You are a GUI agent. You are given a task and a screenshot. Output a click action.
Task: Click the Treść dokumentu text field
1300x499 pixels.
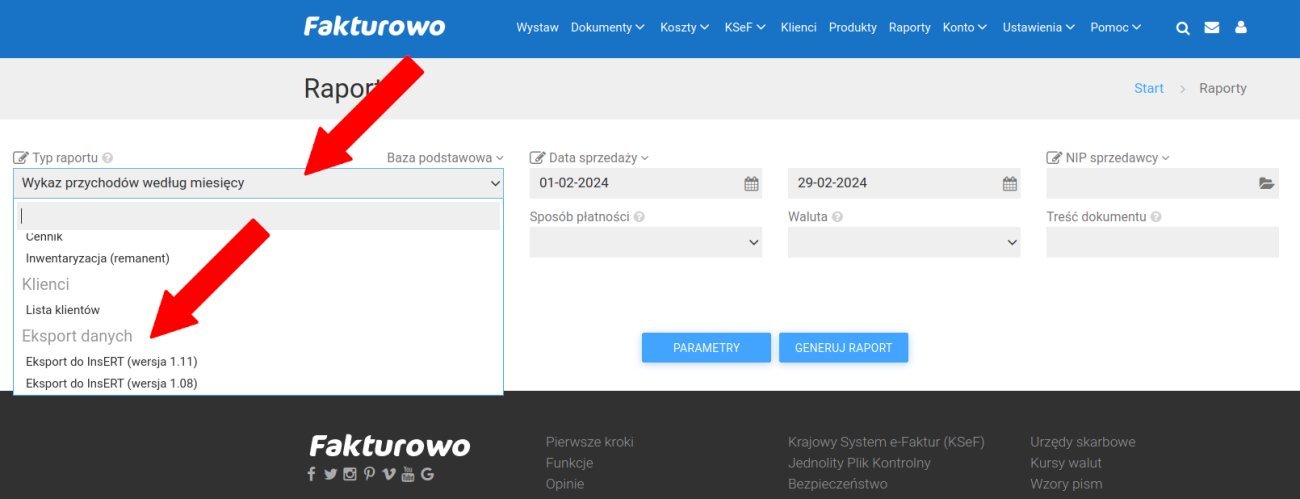point(1162,242)
